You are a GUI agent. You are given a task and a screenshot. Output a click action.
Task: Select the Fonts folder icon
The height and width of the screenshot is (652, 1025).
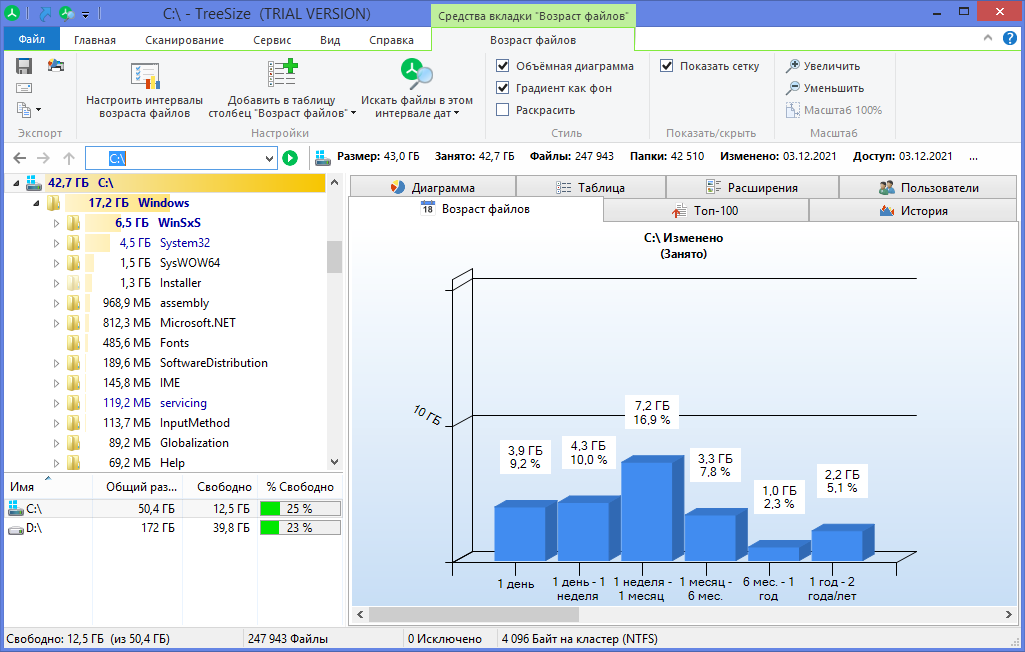click(x=74, y=343)
